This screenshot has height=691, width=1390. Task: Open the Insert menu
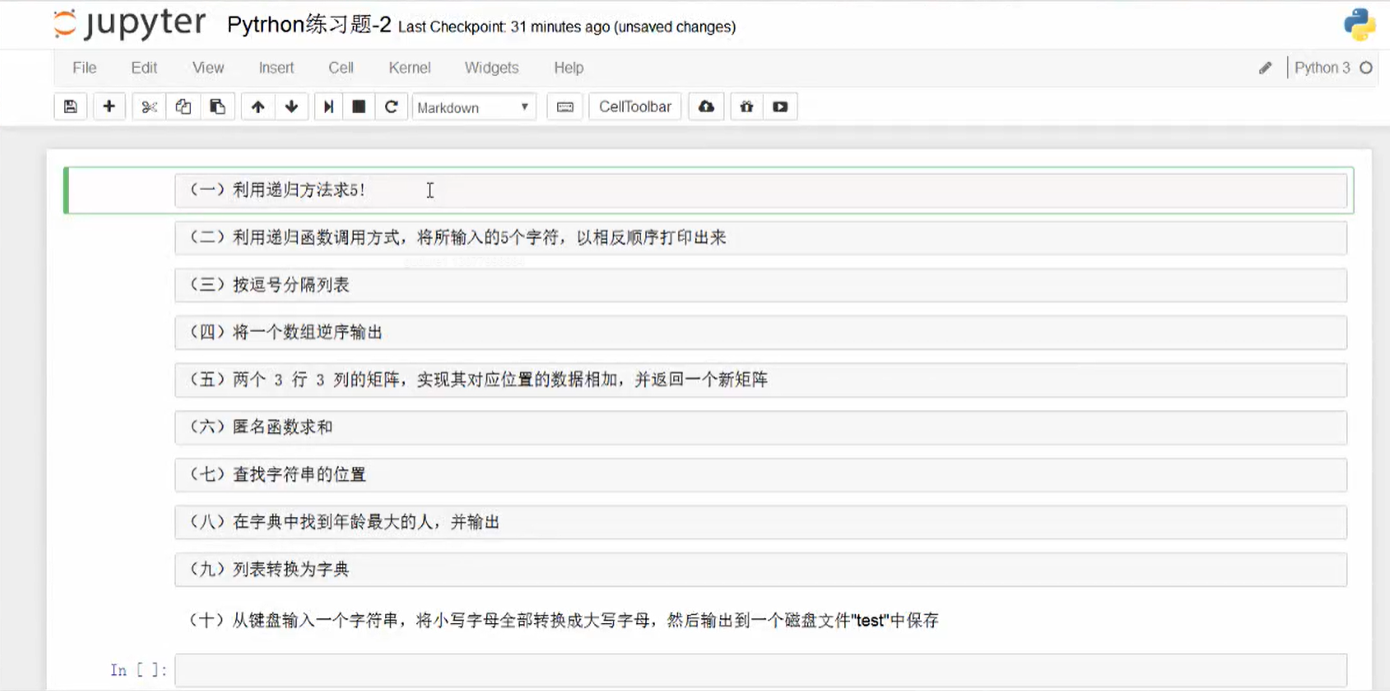[276, 68]
